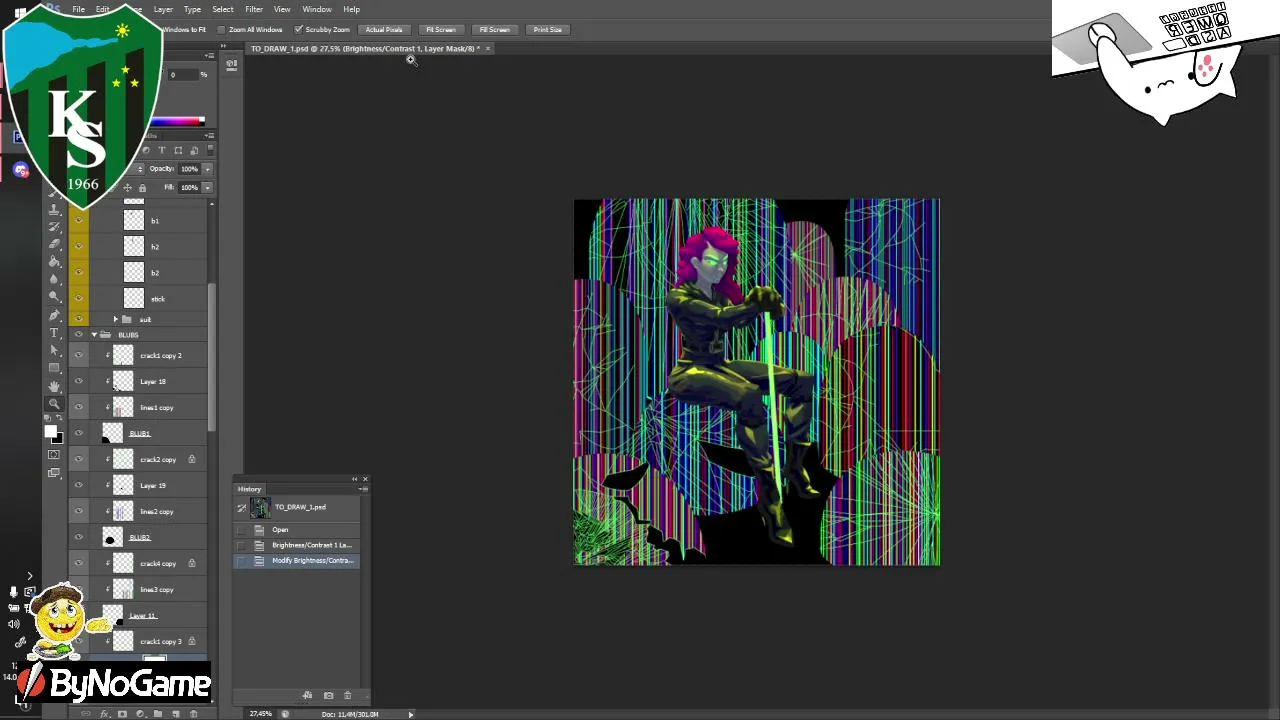This screenshot has height=720, width=1280.
Task: Select the Path Selection tool
Action: click(55, 351)
